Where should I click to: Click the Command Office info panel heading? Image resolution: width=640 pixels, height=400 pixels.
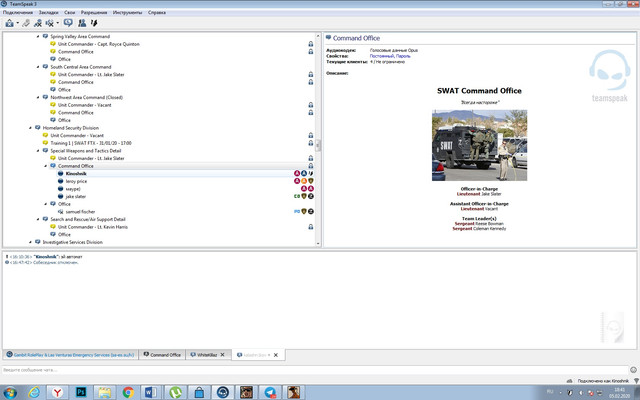point(356,38)
